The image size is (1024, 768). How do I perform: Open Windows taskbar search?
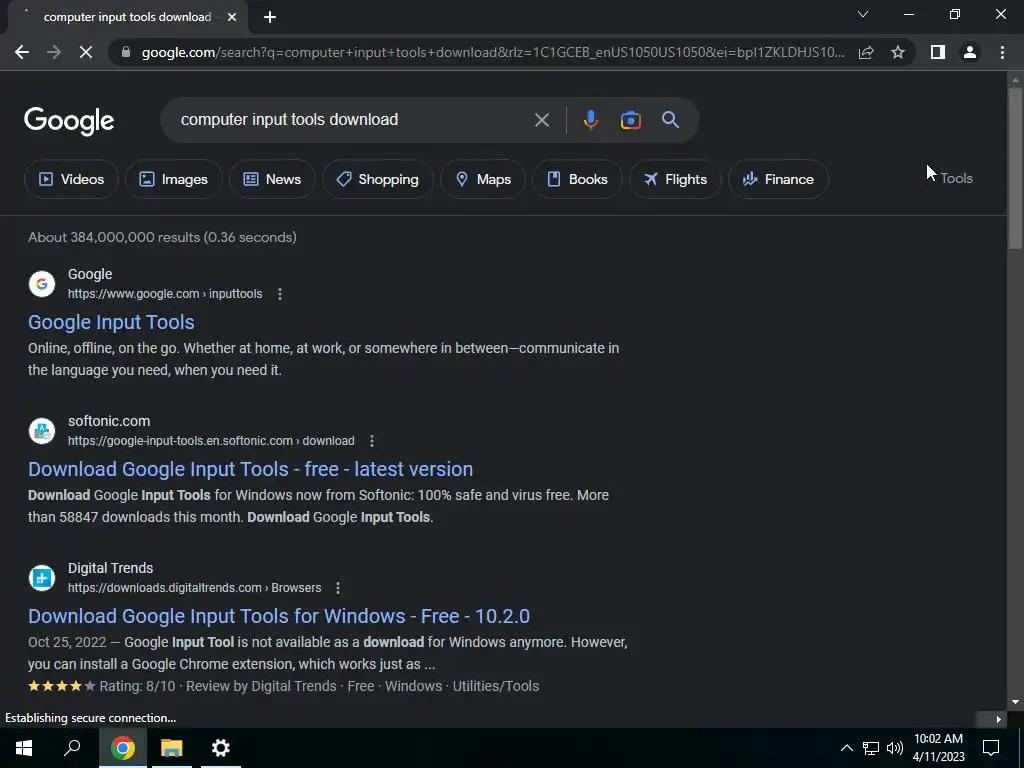point(72,748)
